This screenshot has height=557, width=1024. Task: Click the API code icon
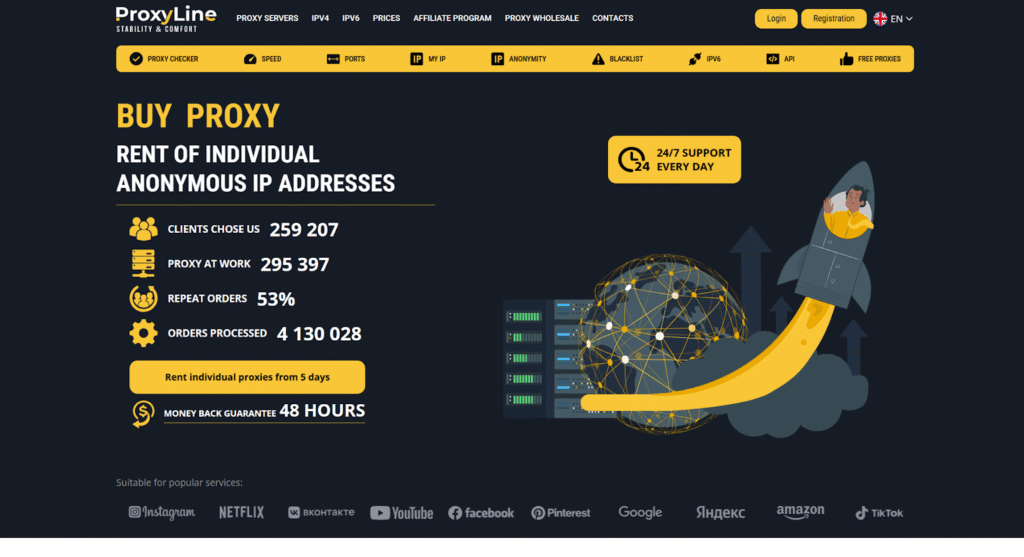tap(772, 59)
